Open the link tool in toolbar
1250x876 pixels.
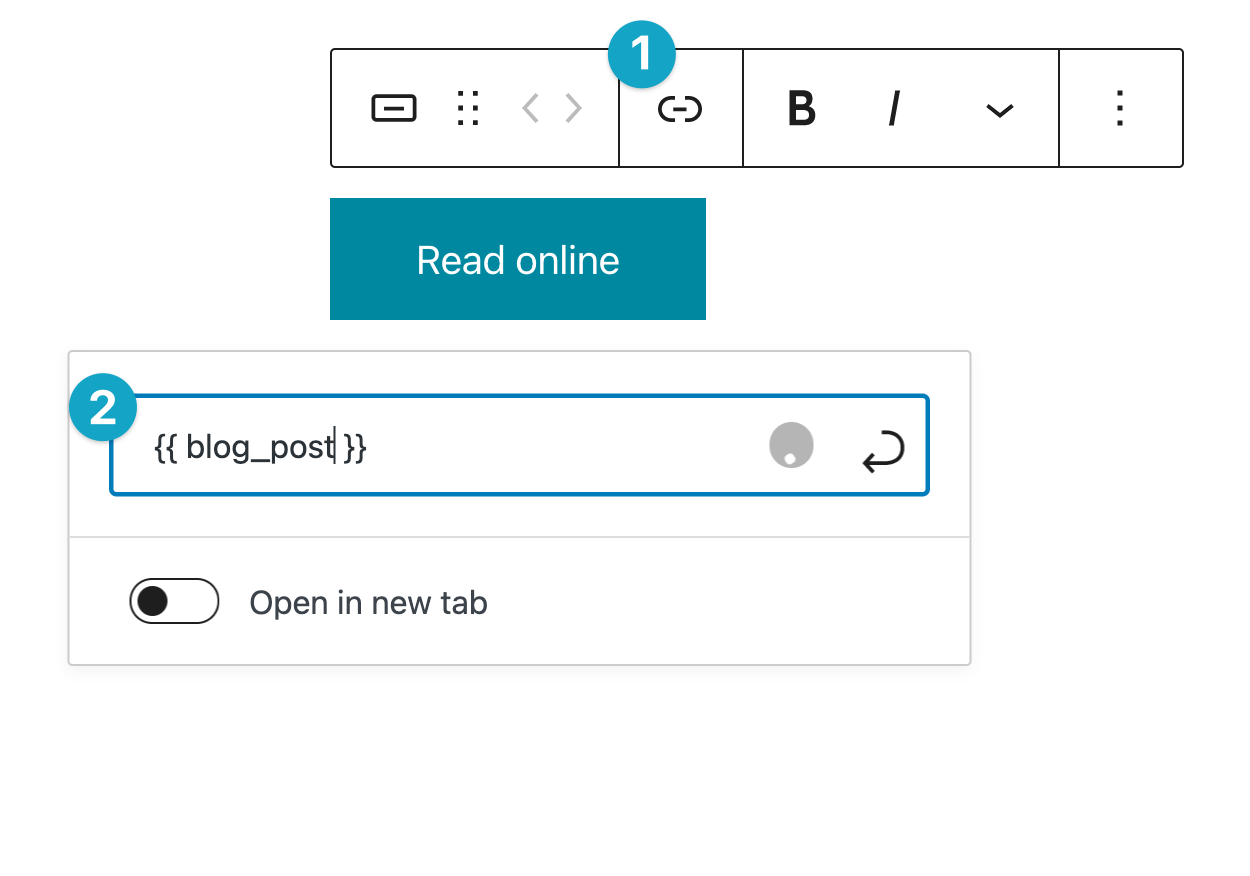680,109
